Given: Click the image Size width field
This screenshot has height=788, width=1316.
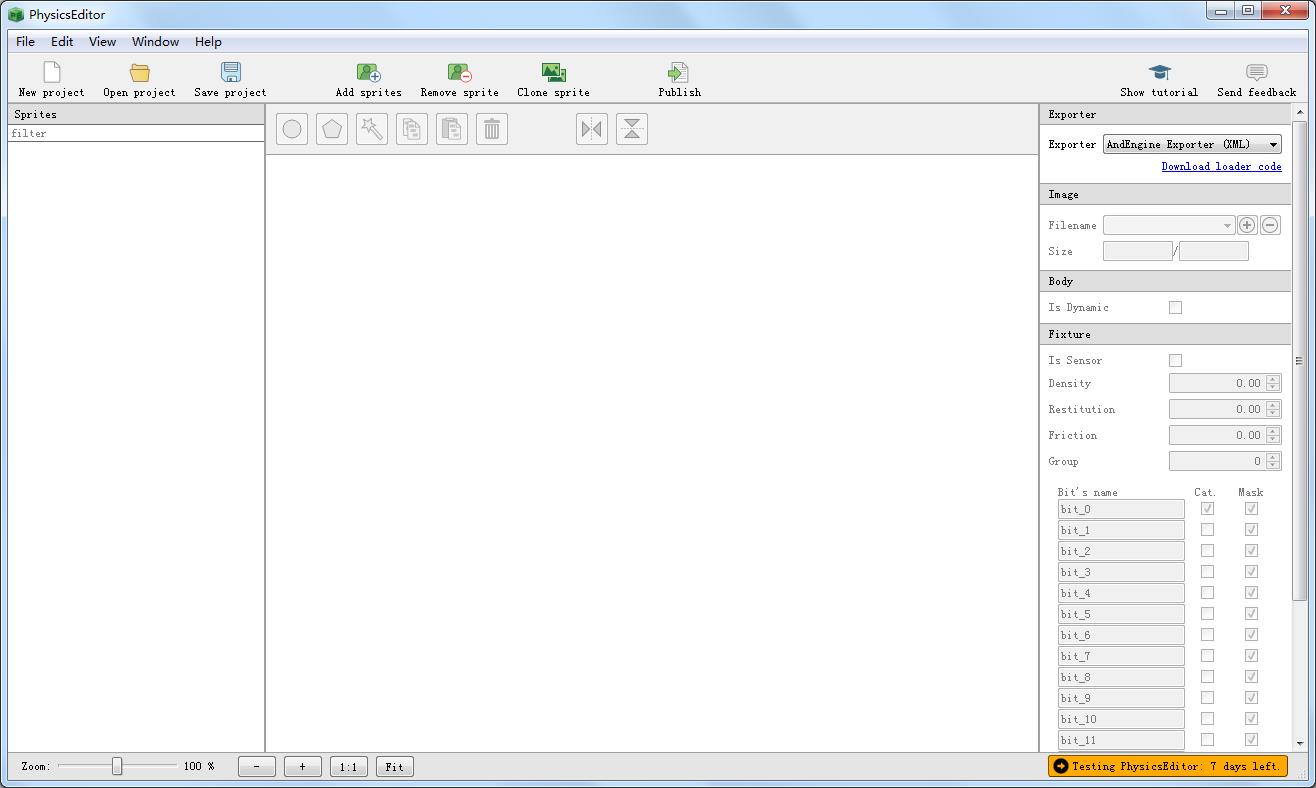Looking at the screenshot, I should (x=1137, y=251).
